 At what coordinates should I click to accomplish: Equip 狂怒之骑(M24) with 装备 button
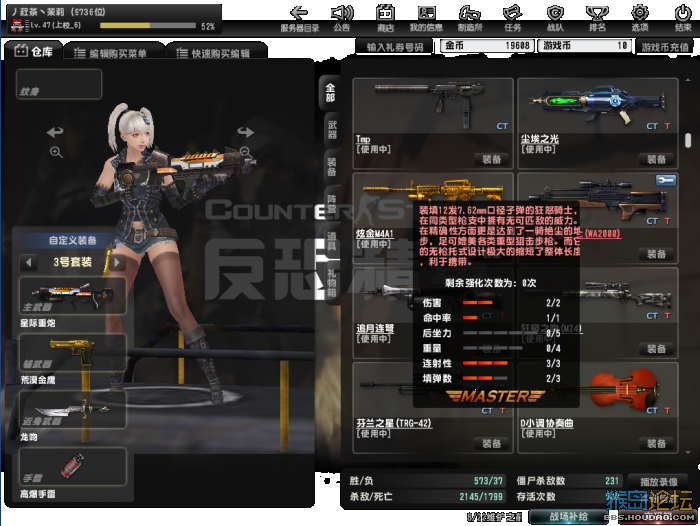(x=656, y=349)
